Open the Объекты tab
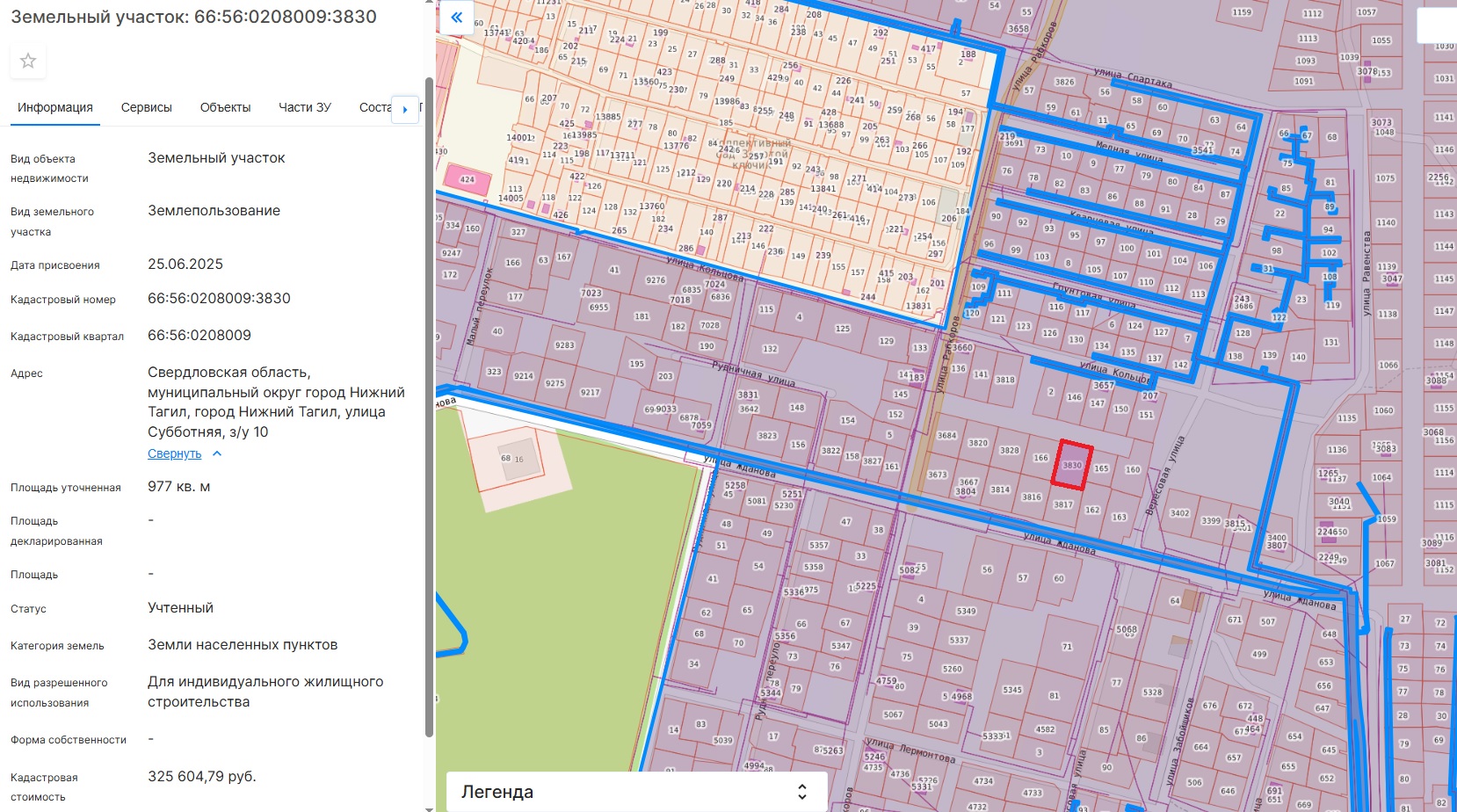The image size is (1457, 812). pyautogui.click(x=225, y=107)
